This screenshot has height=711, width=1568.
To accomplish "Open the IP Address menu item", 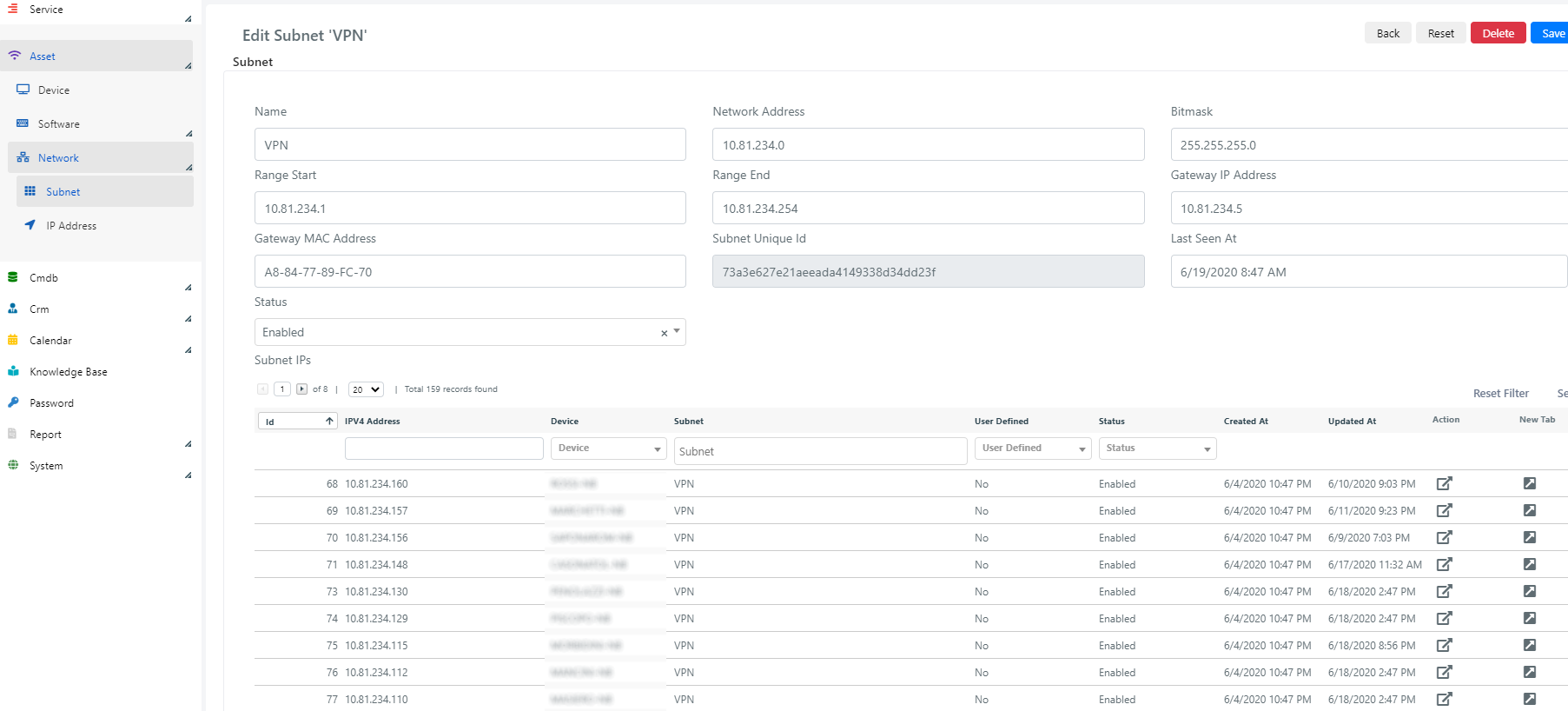I will [71, 226].
